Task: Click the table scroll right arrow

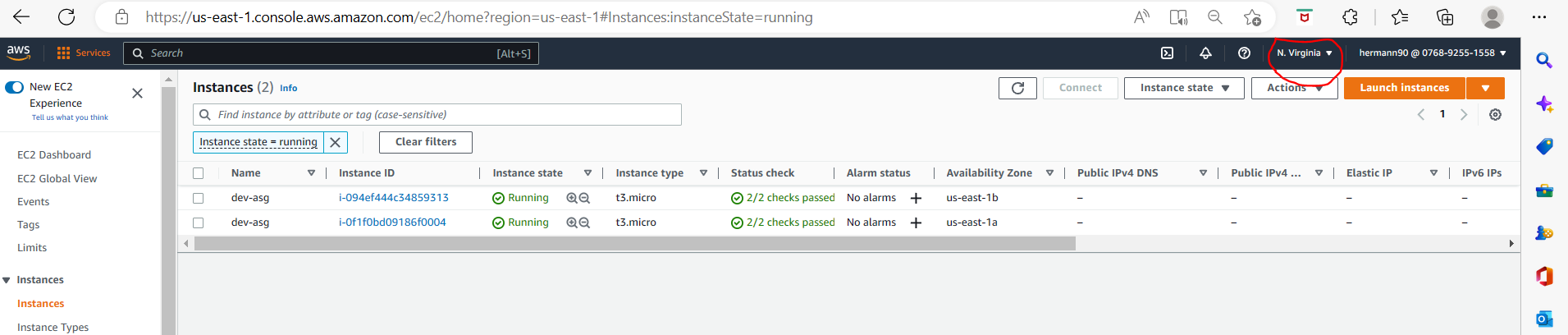Action: [1511, 243]
